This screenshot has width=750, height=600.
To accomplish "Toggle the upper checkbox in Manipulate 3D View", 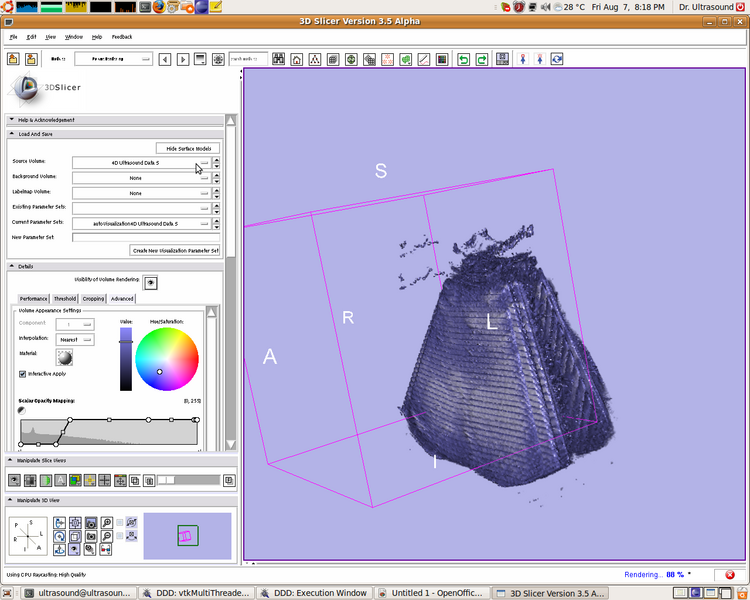I will pyautogui.click(x=120, y=522).
